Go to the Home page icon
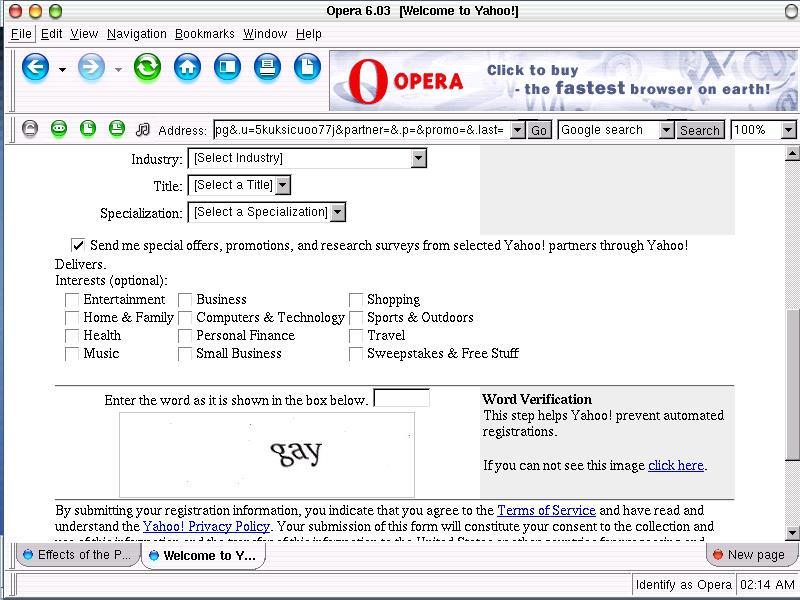800x600 pixels. 188,67
